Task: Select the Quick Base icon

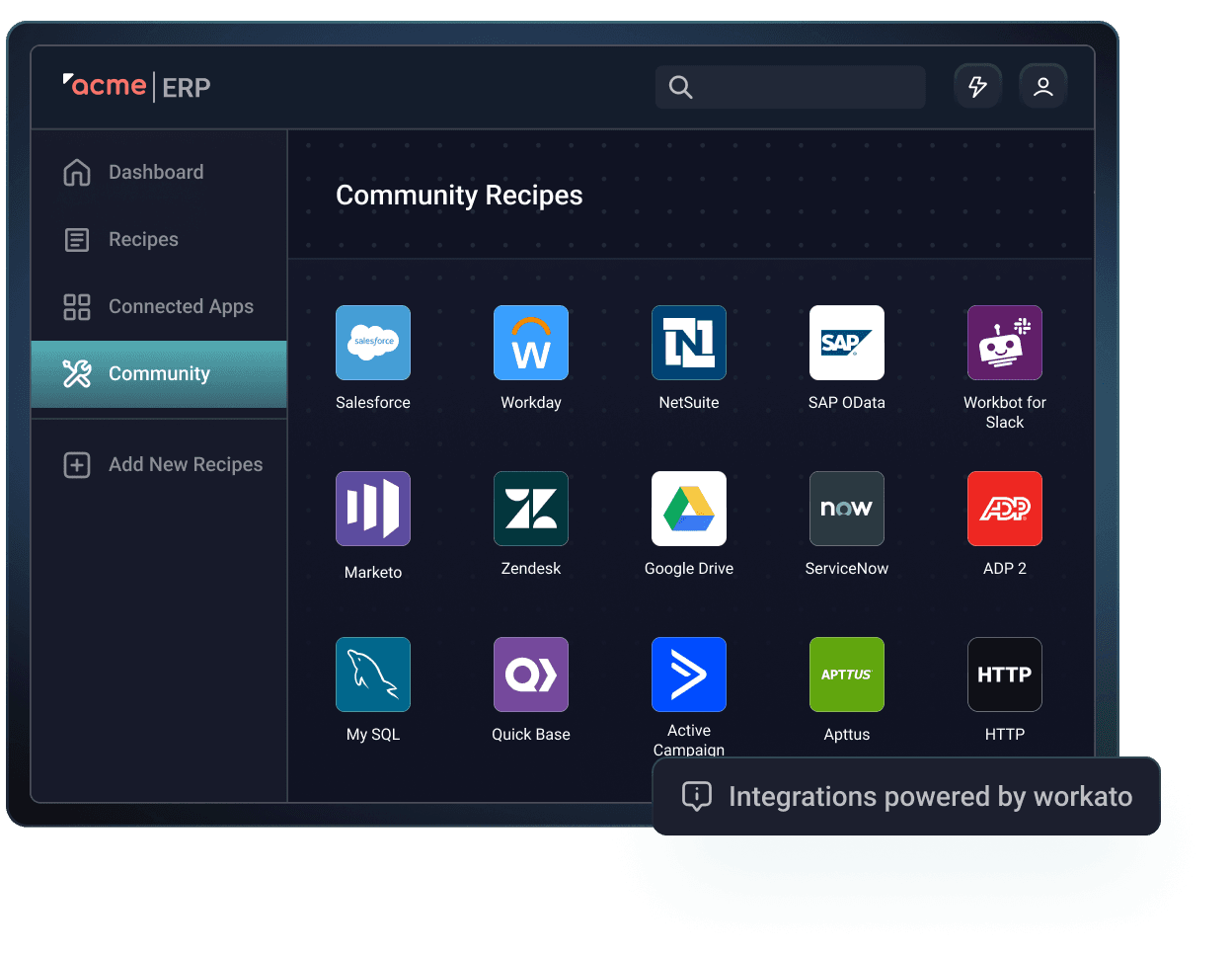Action: click(x=531, y=675)
